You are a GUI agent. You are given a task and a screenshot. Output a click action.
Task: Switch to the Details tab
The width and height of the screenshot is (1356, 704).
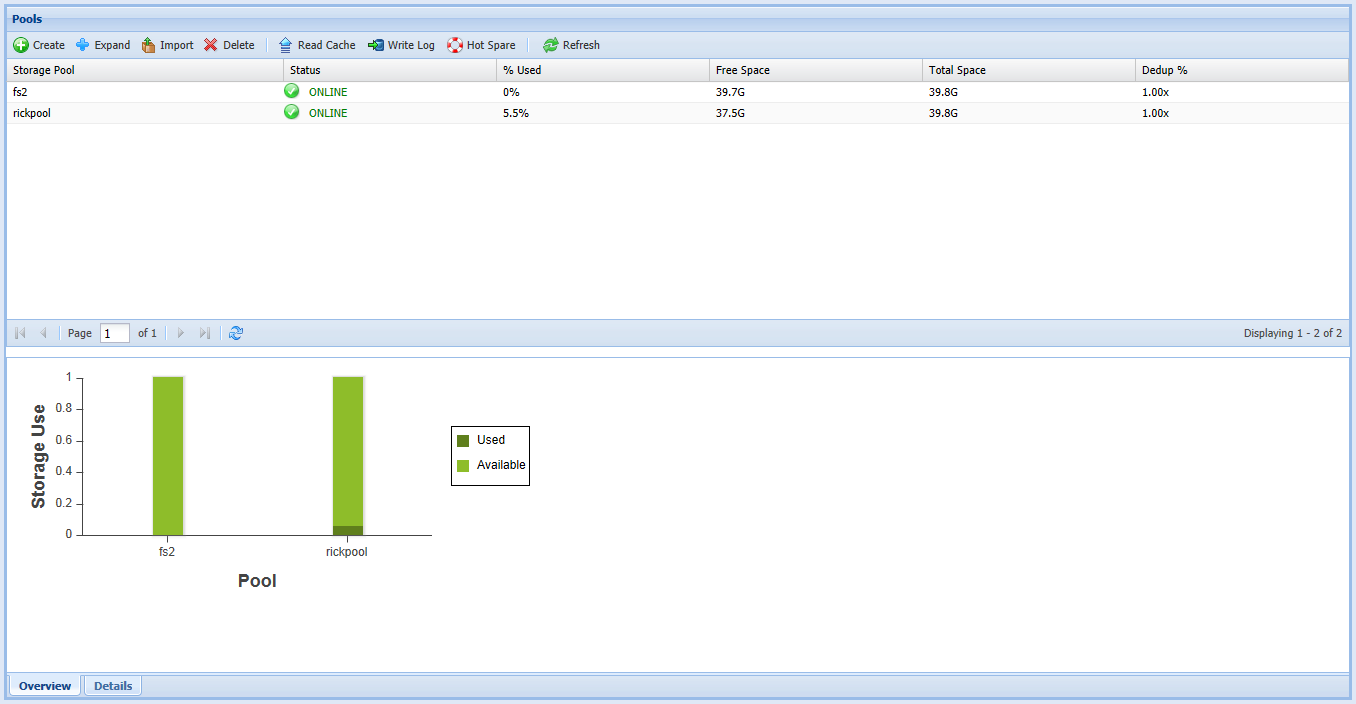click(x=113, y=686)
